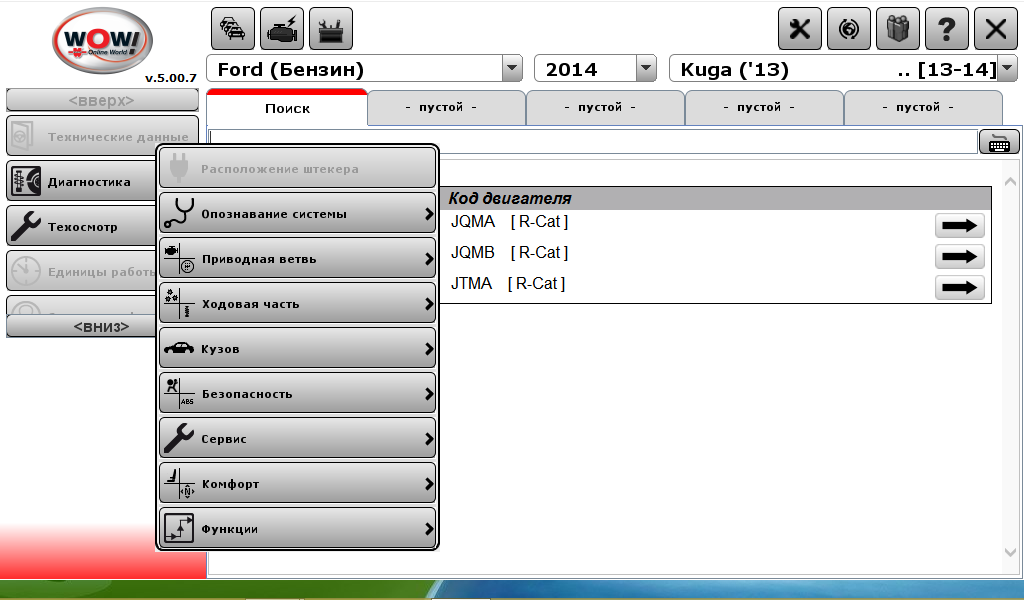Click the stethoscope icon of Опознавание системы
The image size is (1024, 600).
tap(180, 213)
